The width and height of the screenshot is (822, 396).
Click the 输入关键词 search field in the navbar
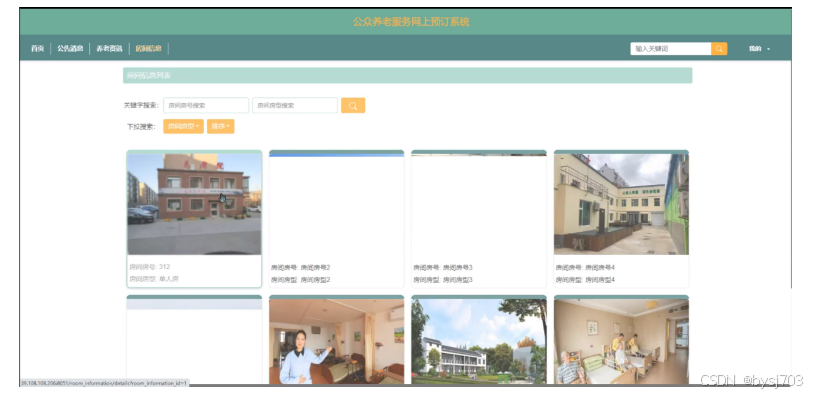point(670,49)
